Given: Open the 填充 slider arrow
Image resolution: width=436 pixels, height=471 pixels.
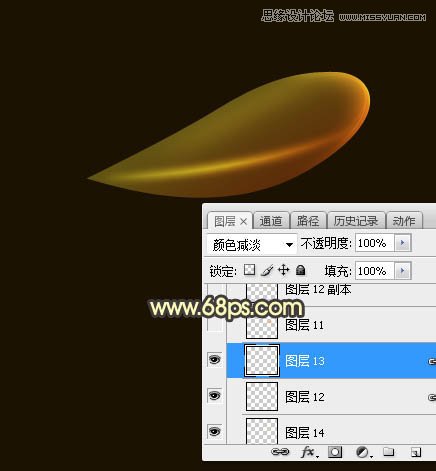Looking at the screenshot, I should (403, 271).
